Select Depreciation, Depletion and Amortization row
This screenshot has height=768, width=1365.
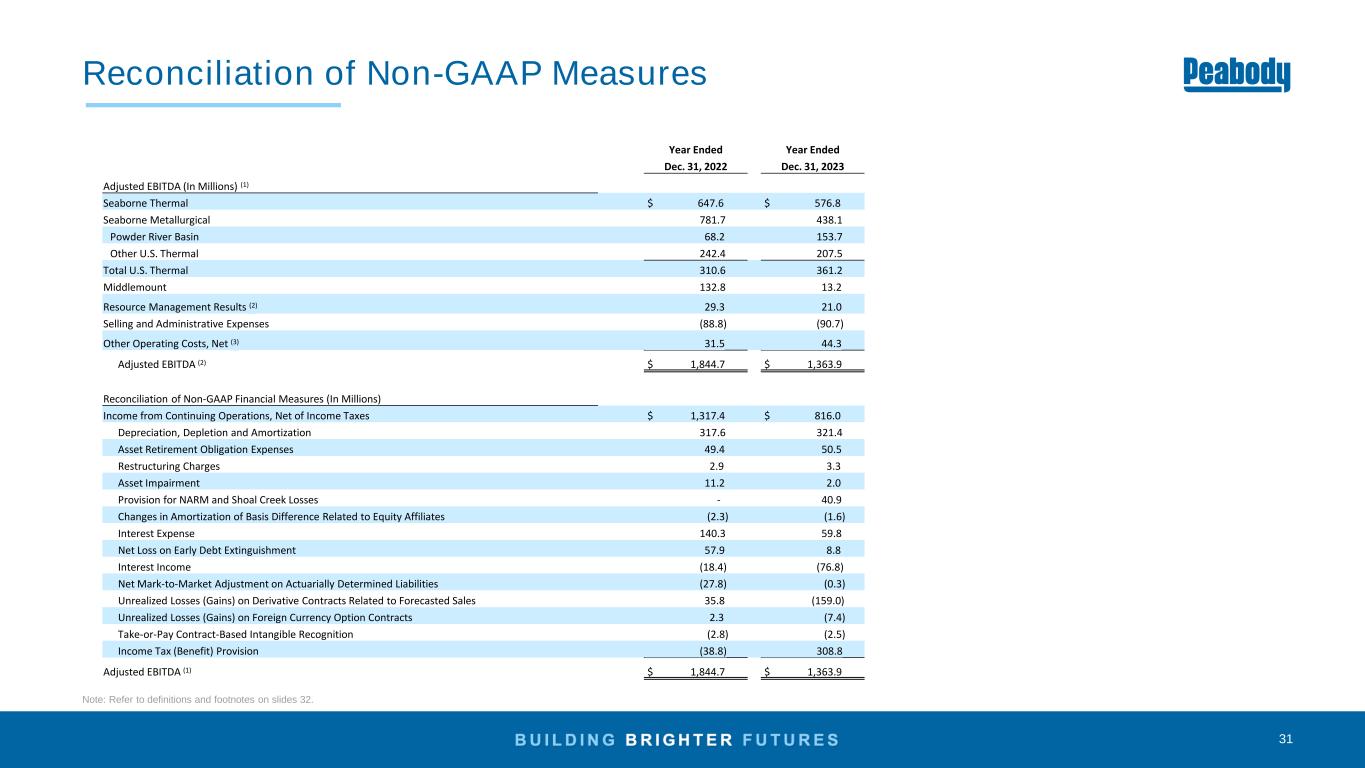(x=483, y=432)
